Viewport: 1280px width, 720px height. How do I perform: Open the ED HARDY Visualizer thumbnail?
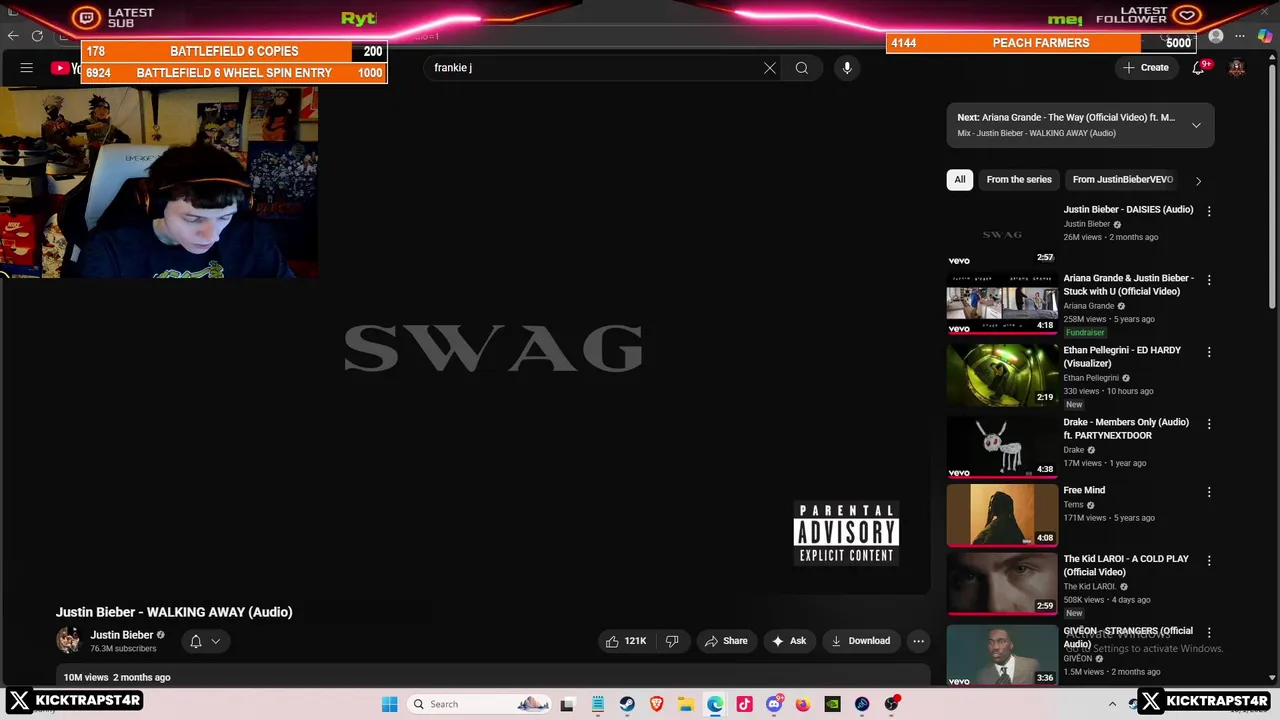1002,375
